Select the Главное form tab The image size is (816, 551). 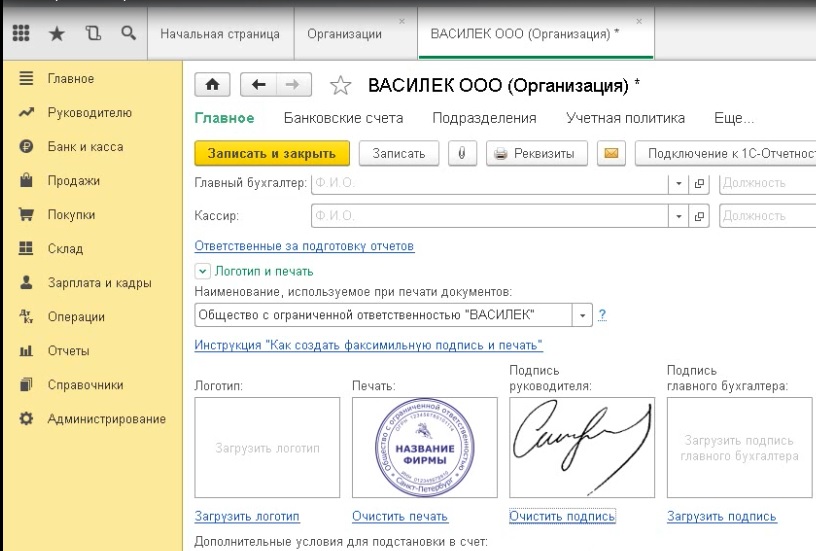coord(224,118)
